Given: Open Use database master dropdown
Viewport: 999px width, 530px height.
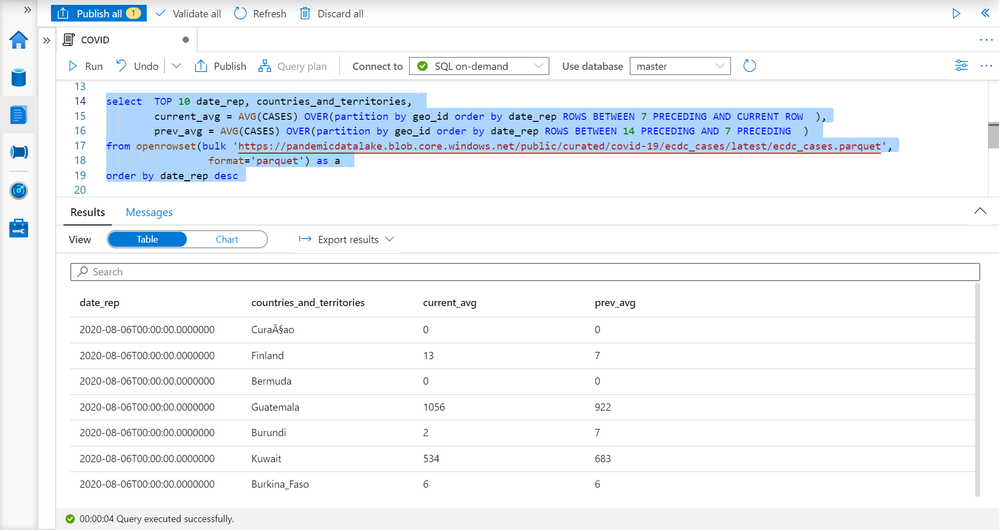Looking at the screenshot, I should [x=680, y=66].
